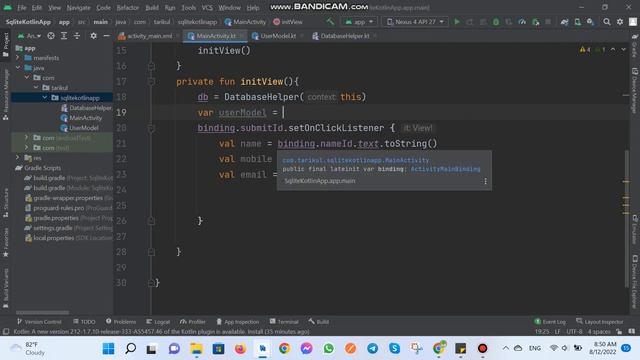This screenshot has height=360, width=640.
Task: Hide the Project panel with minus icon
Action: pos(106,36)
